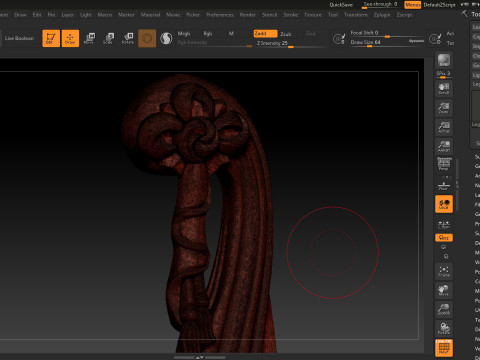Viewport: 480px width, 360px height.
Task: Toggle Edit mode button
Action: point(51,38)
